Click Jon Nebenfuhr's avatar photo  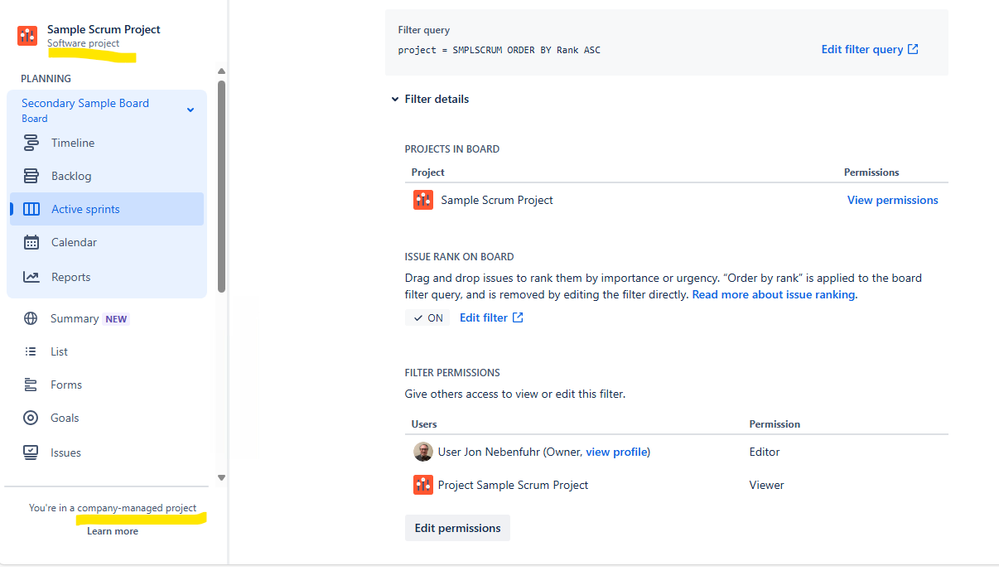click(x=423, y=452)
